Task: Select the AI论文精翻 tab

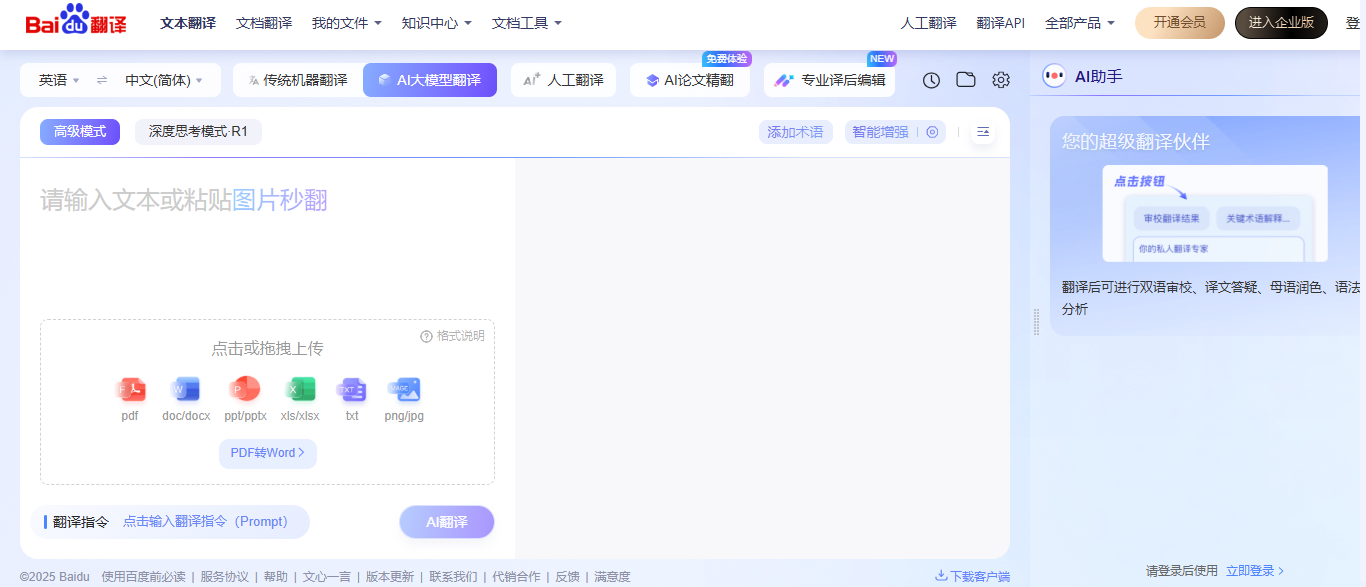Action: [x=689, y=80]
